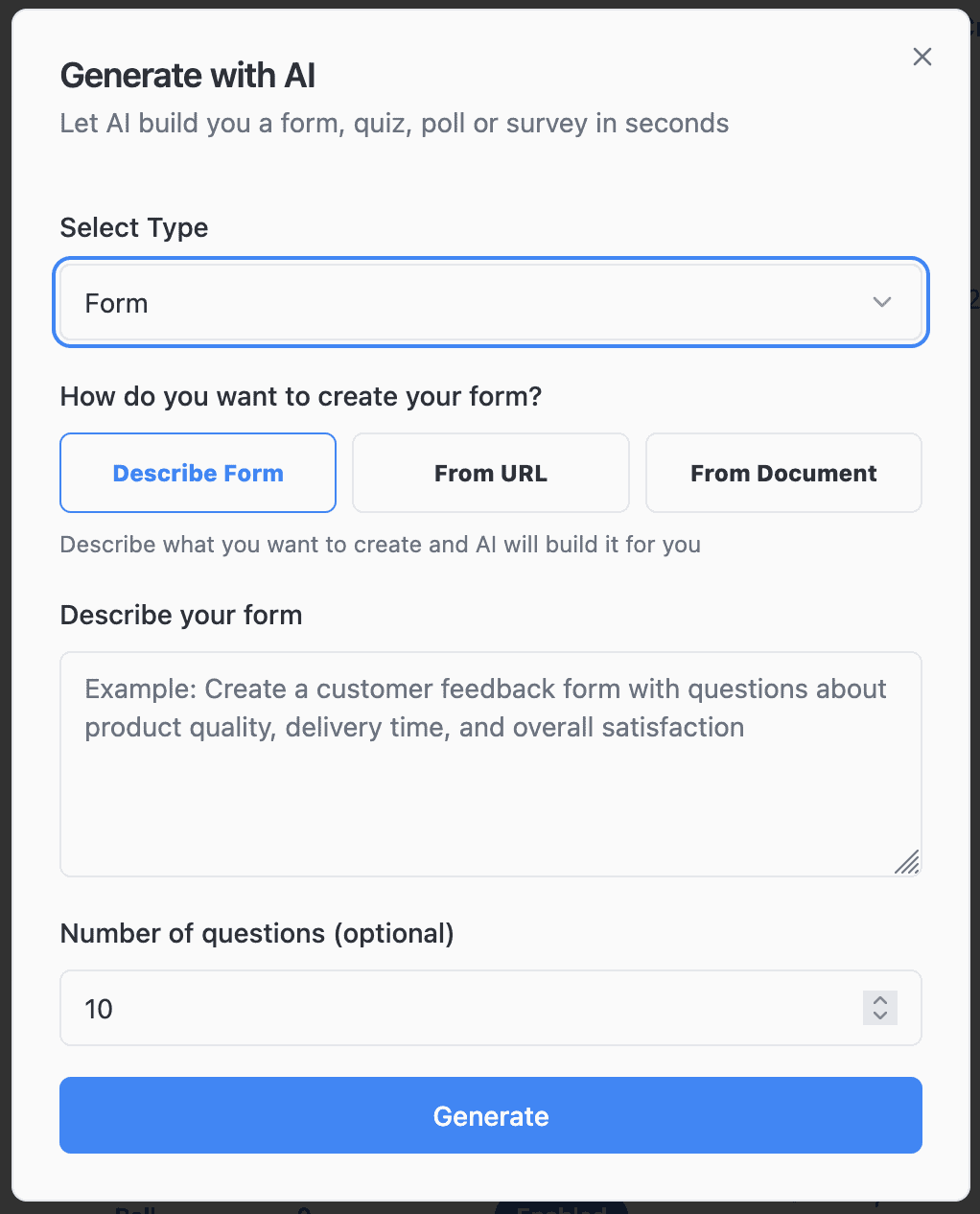This screenshot has width=980, height=1214.
Task: Click the downward stepper arrow on question count
Action: (x=879, y=1016)
